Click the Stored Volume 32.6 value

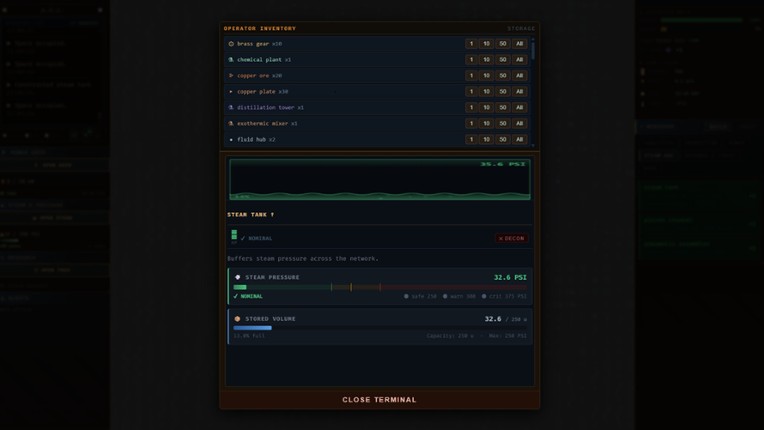[x=493, y=319]
